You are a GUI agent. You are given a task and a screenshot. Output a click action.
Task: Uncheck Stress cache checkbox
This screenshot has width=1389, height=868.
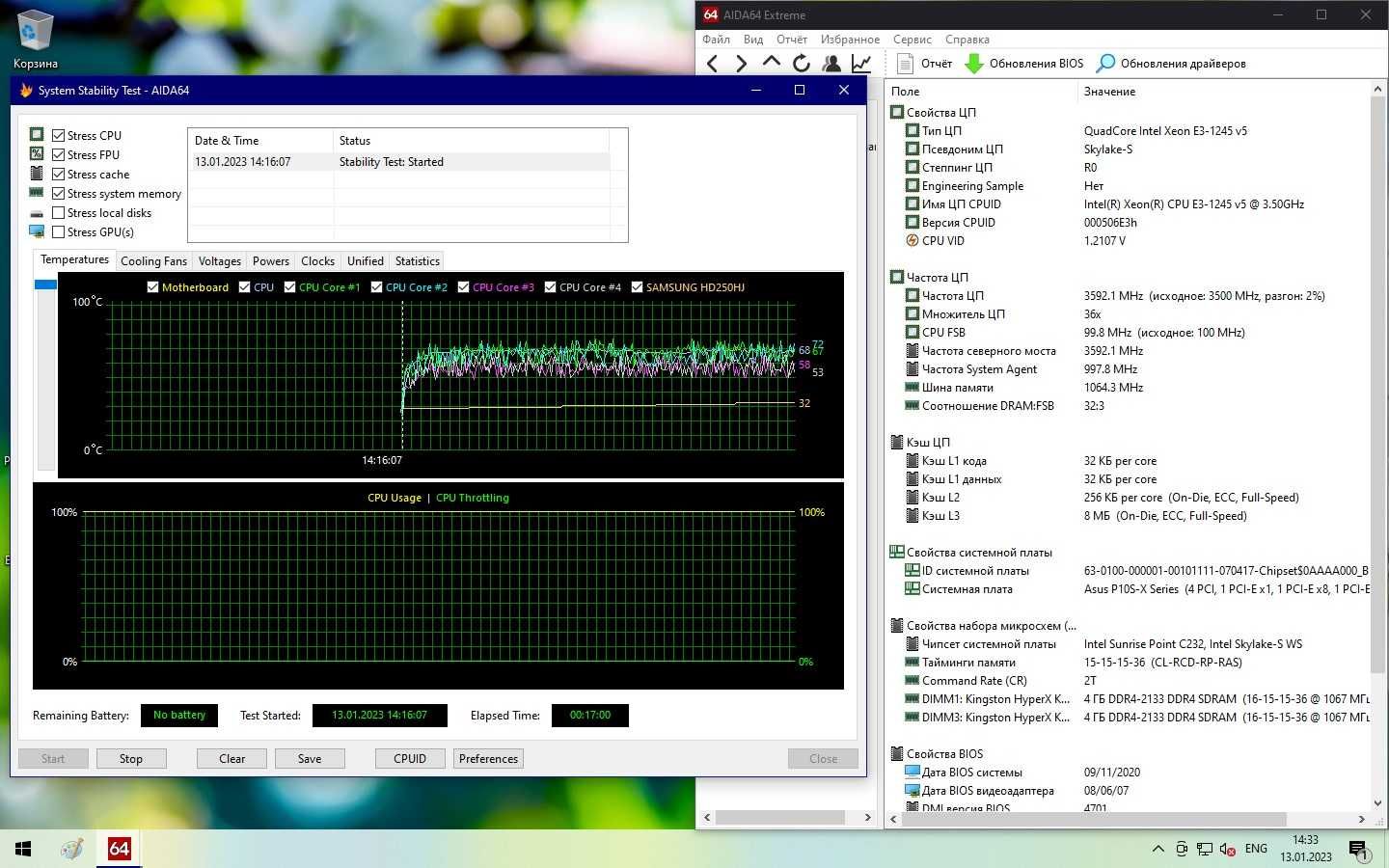[59, 175]
